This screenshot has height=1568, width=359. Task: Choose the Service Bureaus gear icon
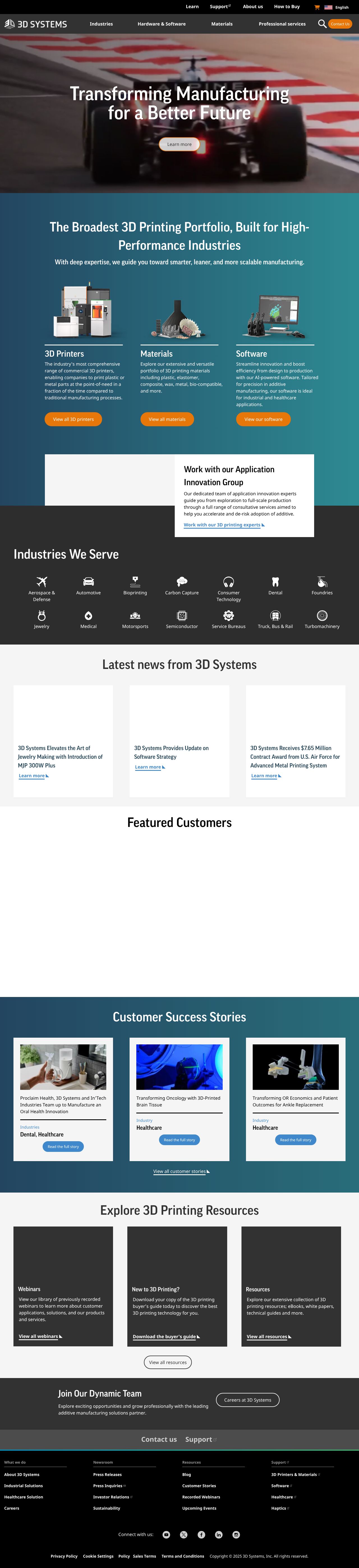pyautogui.click(x=229, y=615)
